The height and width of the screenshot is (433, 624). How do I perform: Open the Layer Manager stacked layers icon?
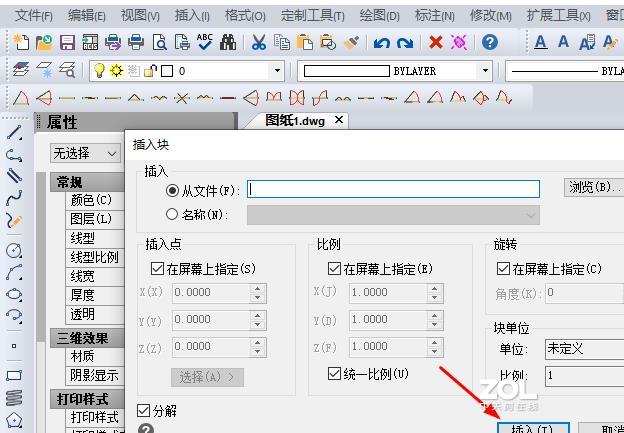pos(21,70)
